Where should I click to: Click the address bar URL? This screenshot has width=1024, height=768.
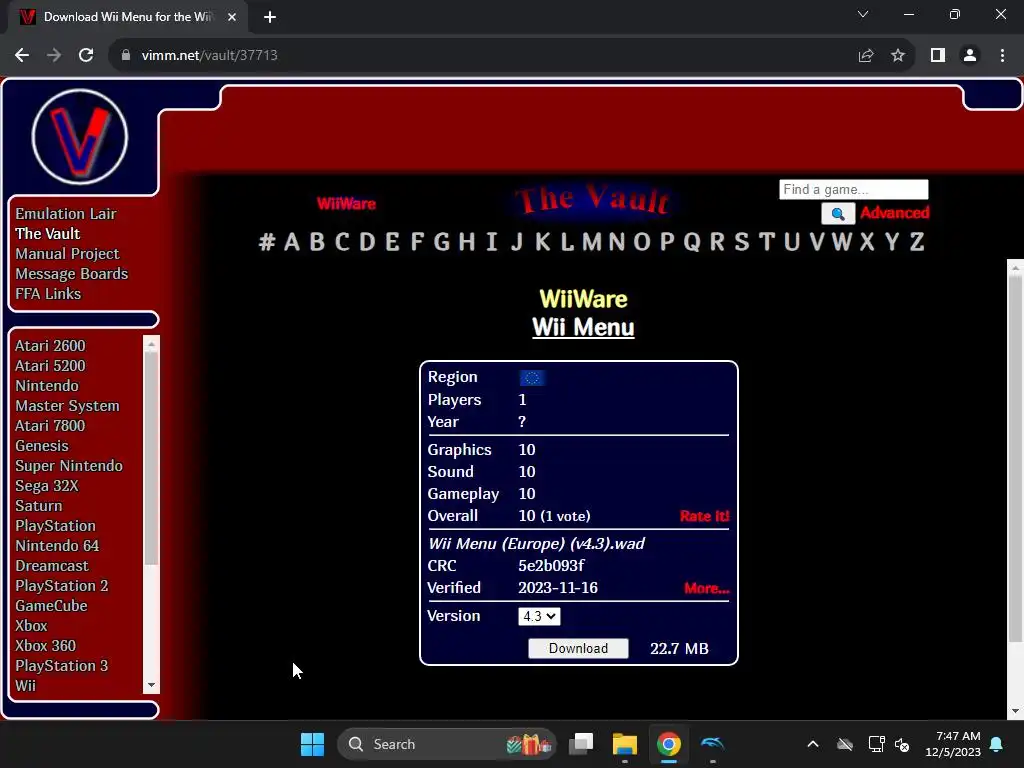pyautogui.click(x=209, y=56)
